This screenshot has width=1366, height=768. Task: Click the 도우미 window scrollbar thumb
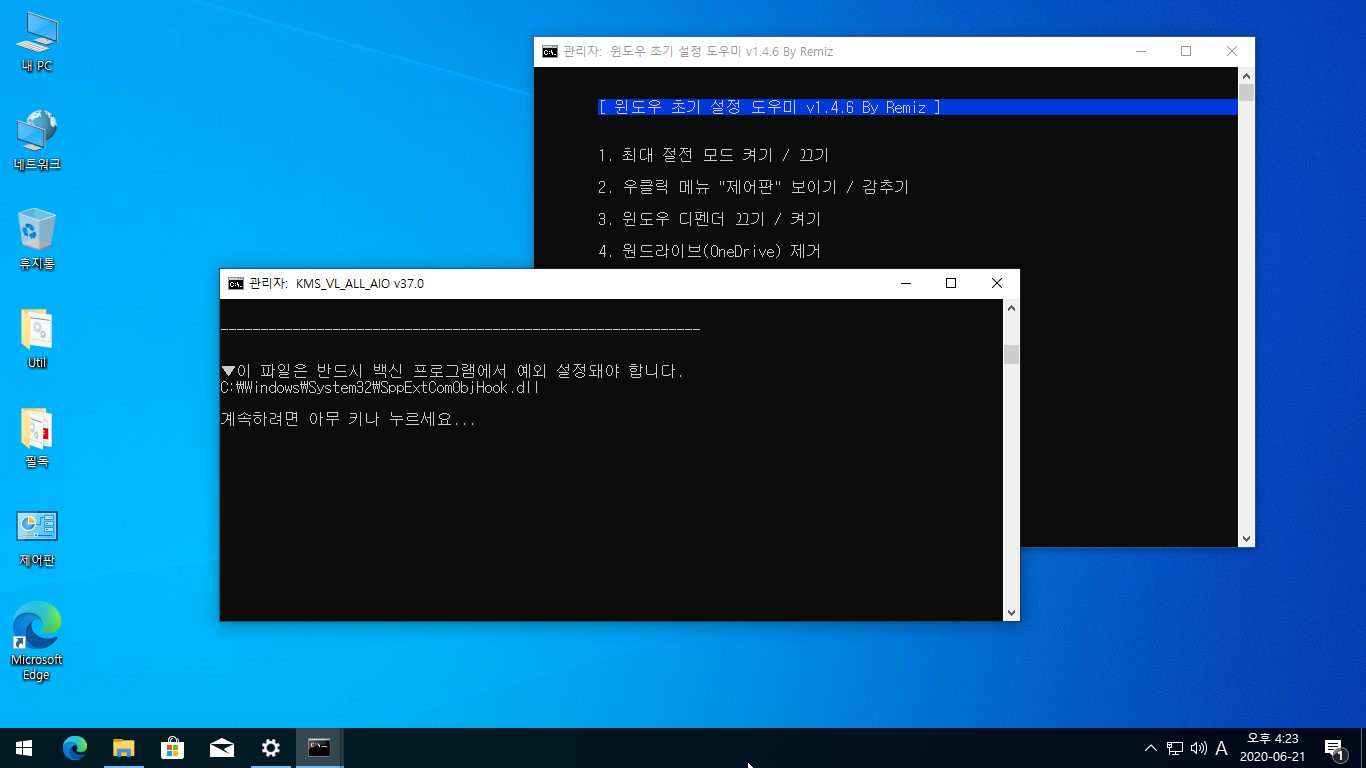point(1246,94)
